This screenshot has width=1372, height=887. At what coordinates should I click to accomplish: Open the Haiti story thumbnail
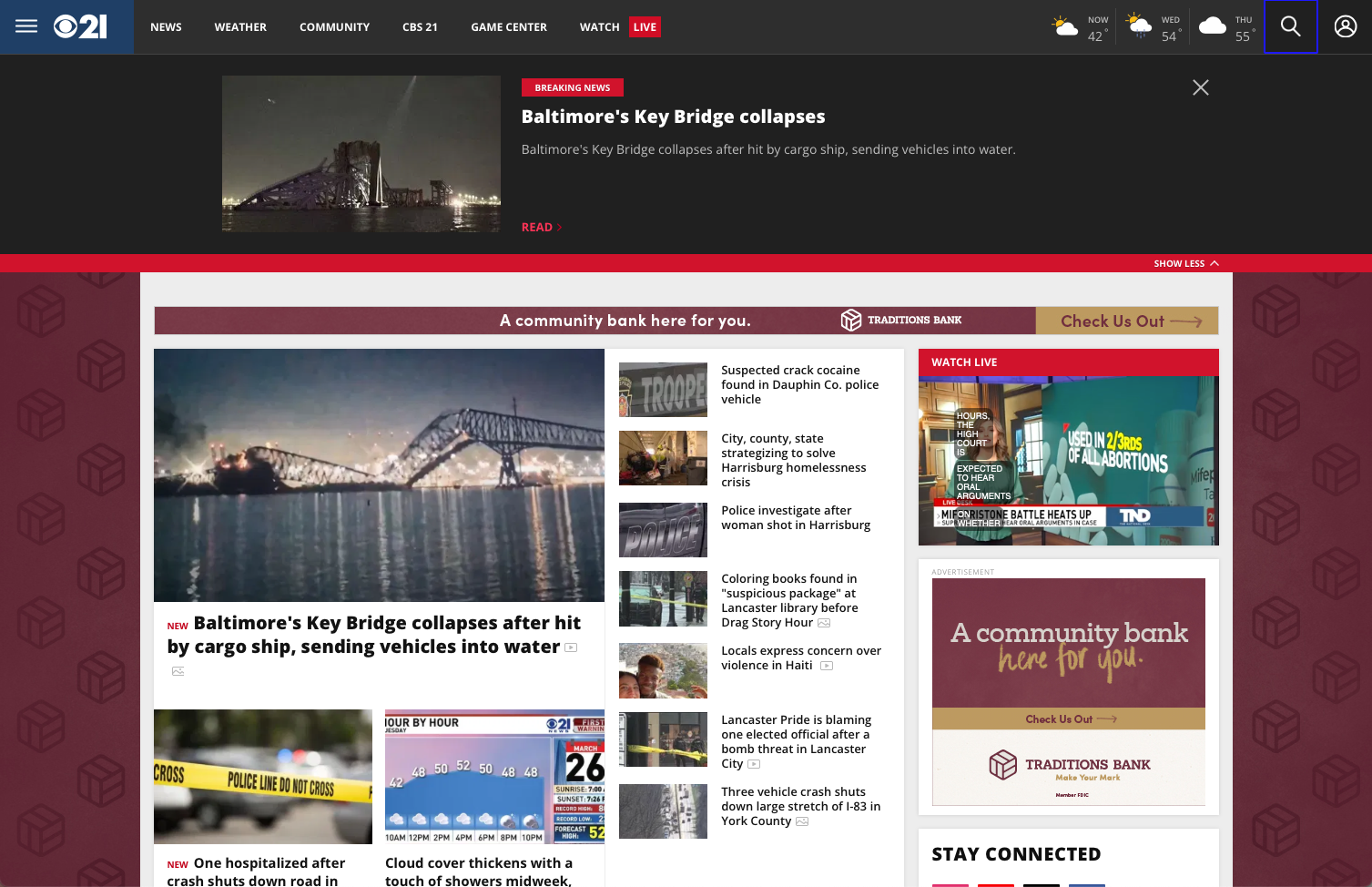coord(663,670)
